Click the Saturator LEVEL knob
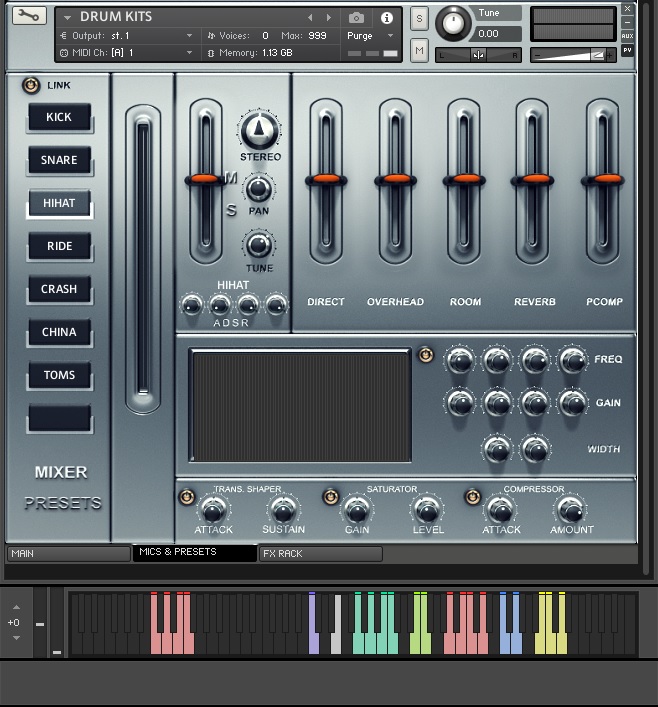 click(427, 510)
